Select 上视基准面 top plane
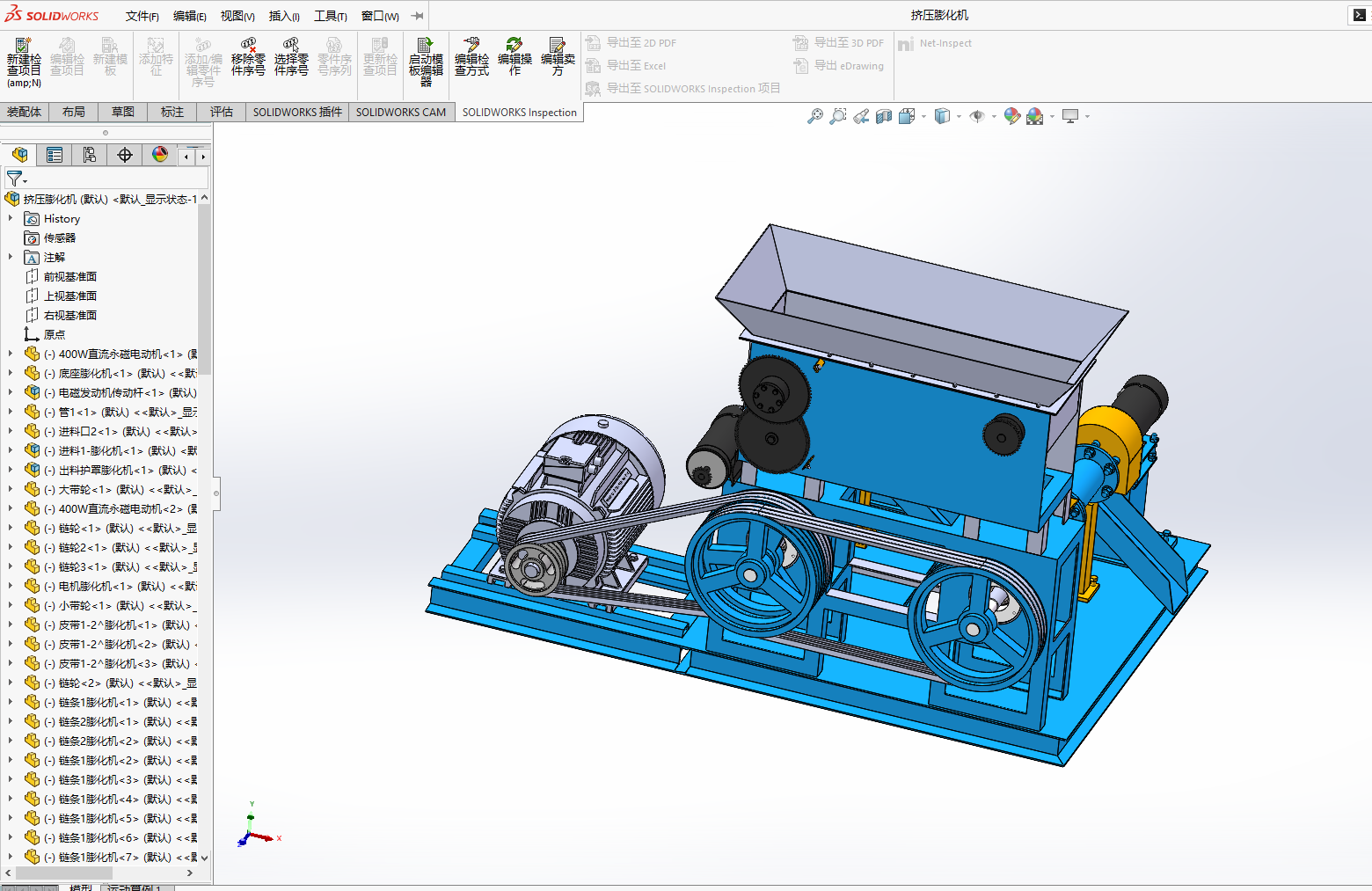The width and height of the screenshot is (1372, 891). [x=70, y=296]
